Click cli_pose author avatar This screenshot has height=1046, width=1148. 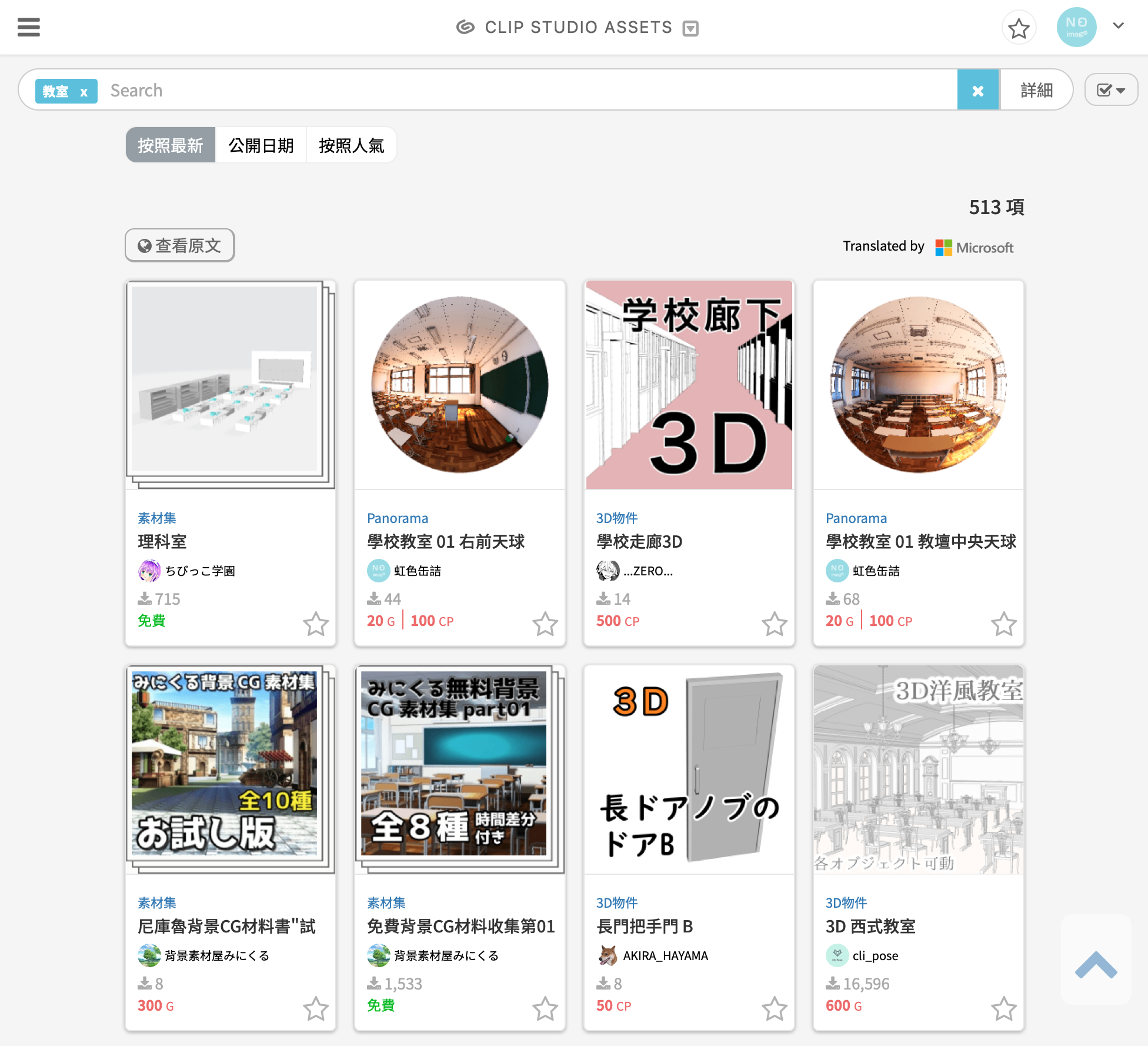pos(837,955)
